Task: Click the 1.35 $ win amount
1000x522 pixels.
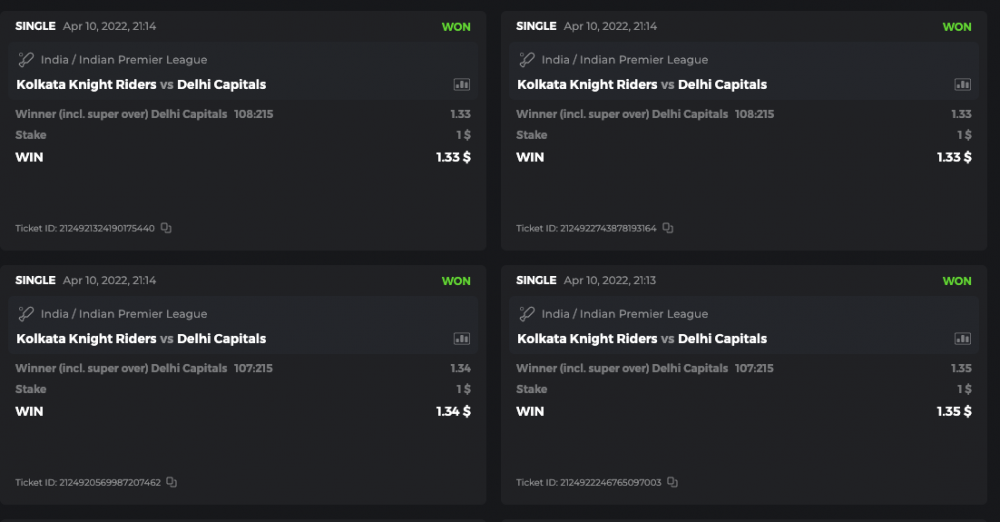Action: [x=953, y=411]
